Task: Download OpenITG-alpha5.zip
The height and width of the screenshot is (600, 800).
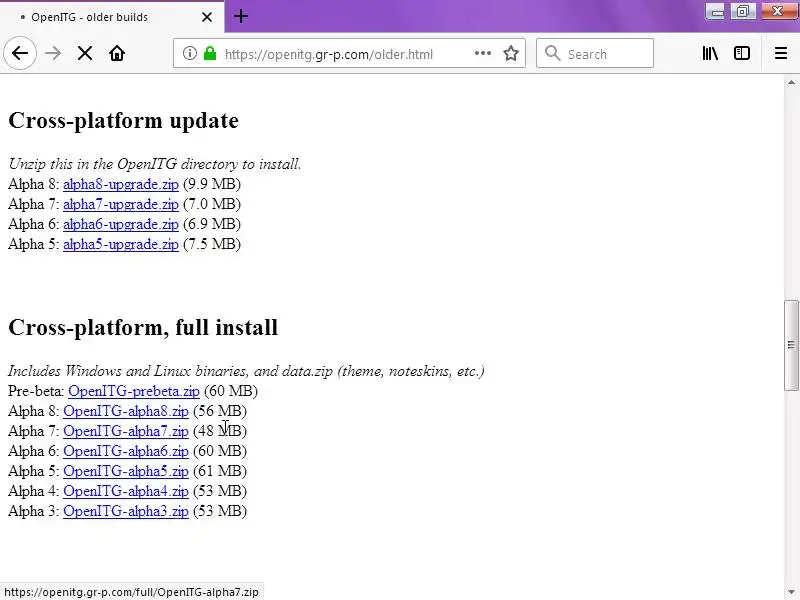Action: (x=126, y=471)
